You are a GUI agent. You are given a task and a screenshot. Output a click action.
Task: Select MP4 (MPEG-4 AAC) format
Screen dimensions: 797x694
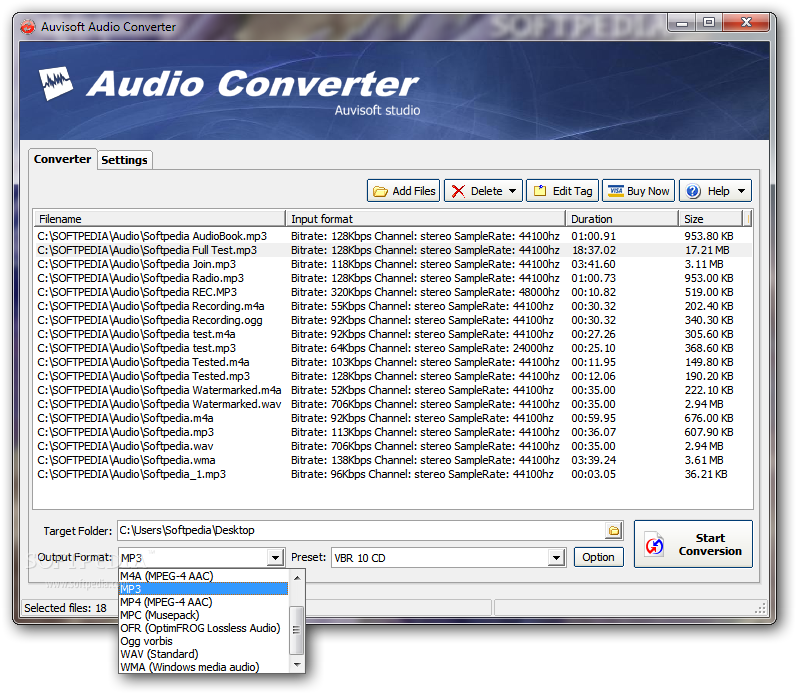click(203, 602)
